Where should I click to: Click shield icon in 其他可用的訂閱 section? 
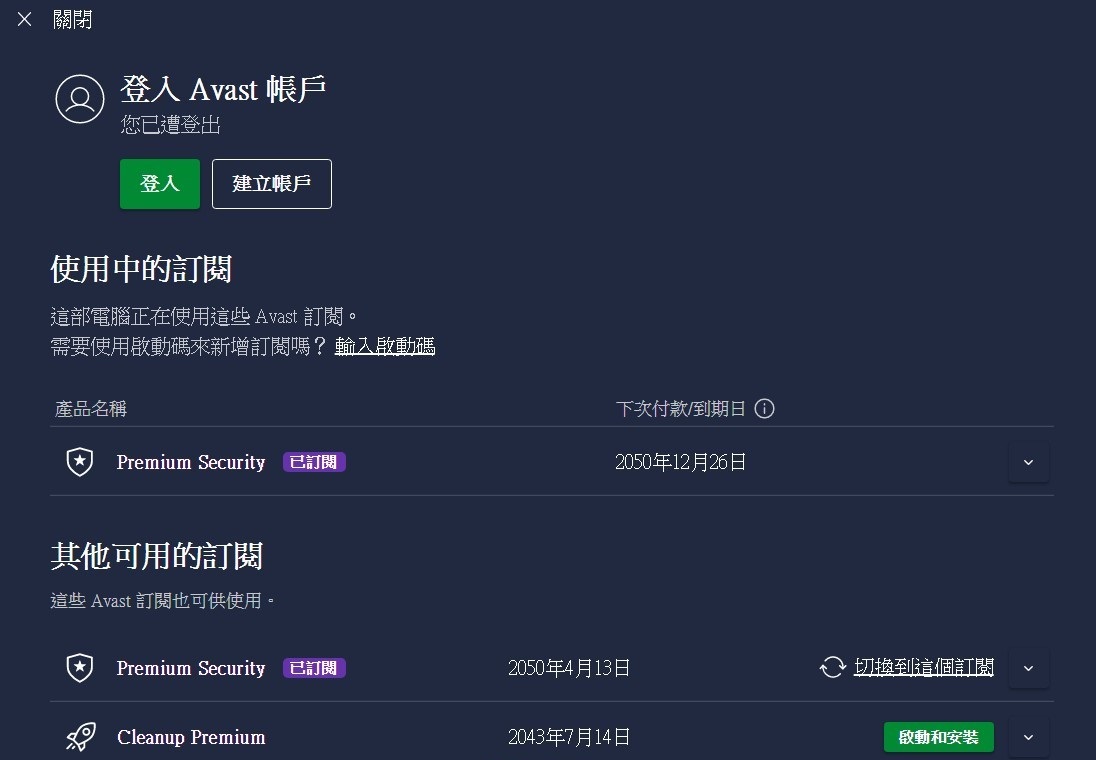point(79,668)
